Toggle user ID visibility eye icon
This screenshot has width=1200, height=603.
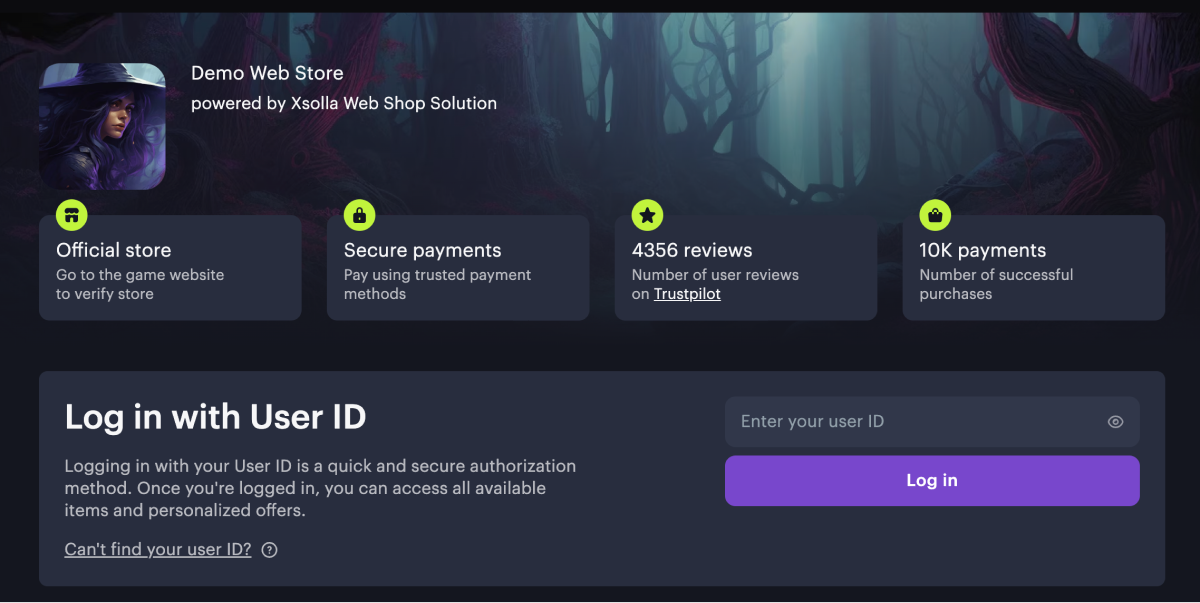tap(1115, 422)
